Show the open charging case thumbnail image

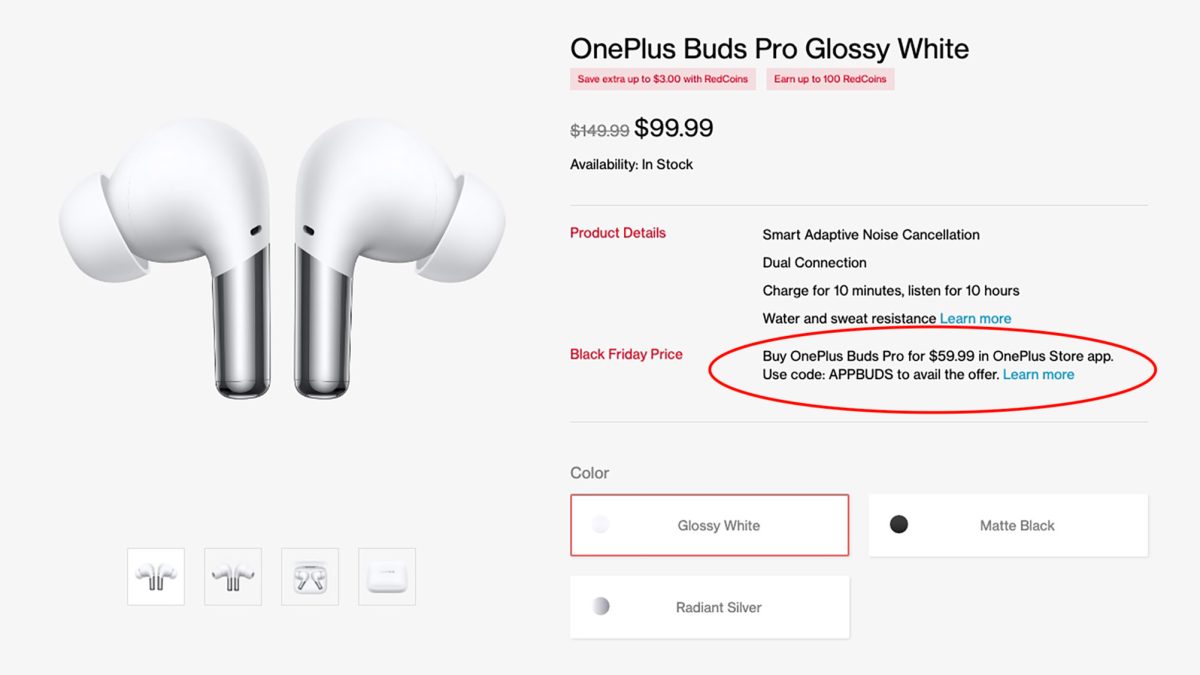click(310, 576)
